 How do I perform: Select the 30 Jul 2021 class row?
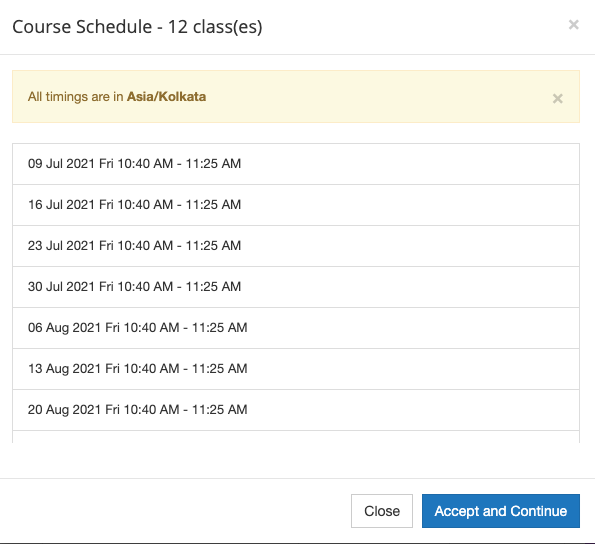pos(296,287)
